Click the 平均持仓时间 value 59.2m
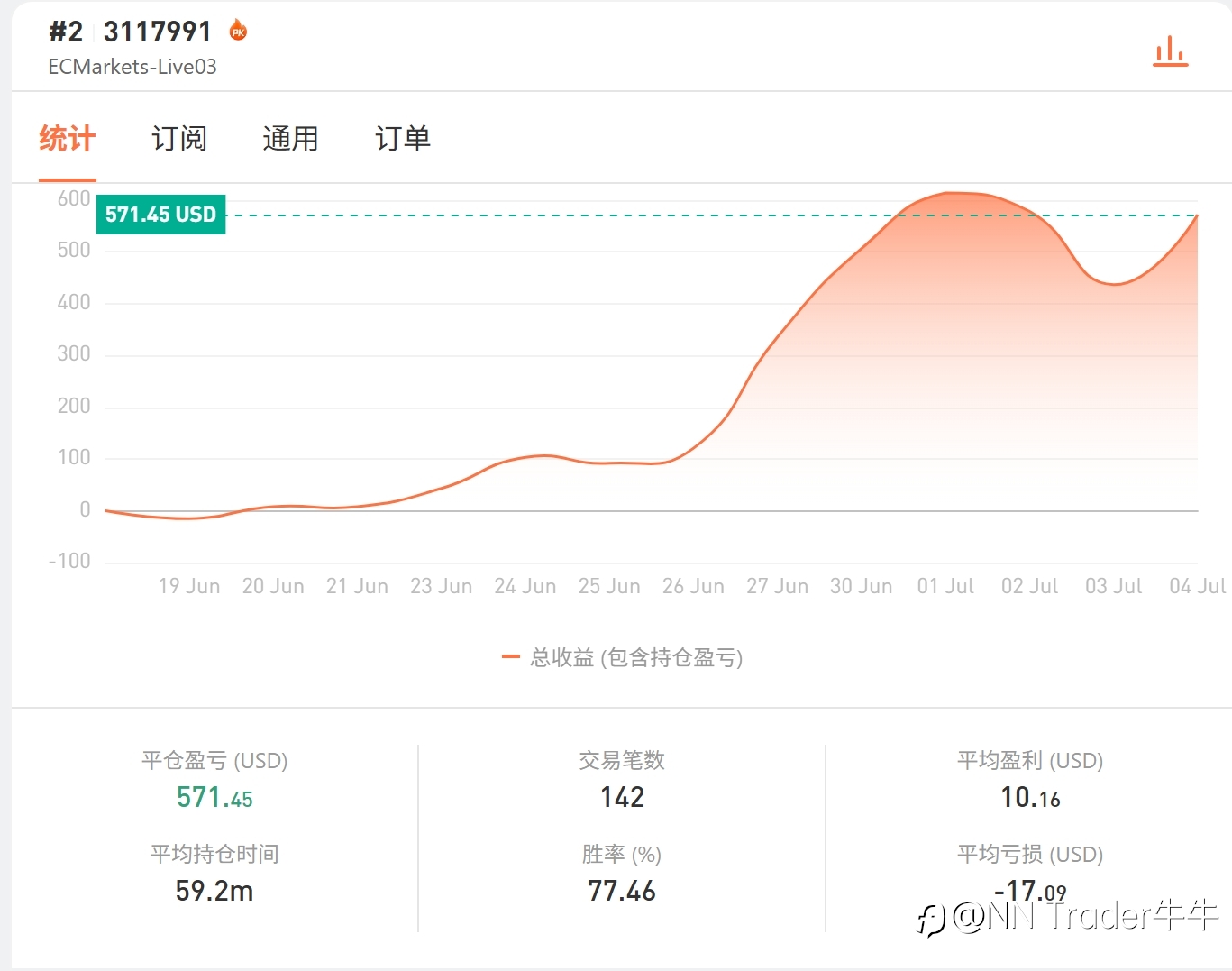The image size is (1232, 971). pos(214,891)
